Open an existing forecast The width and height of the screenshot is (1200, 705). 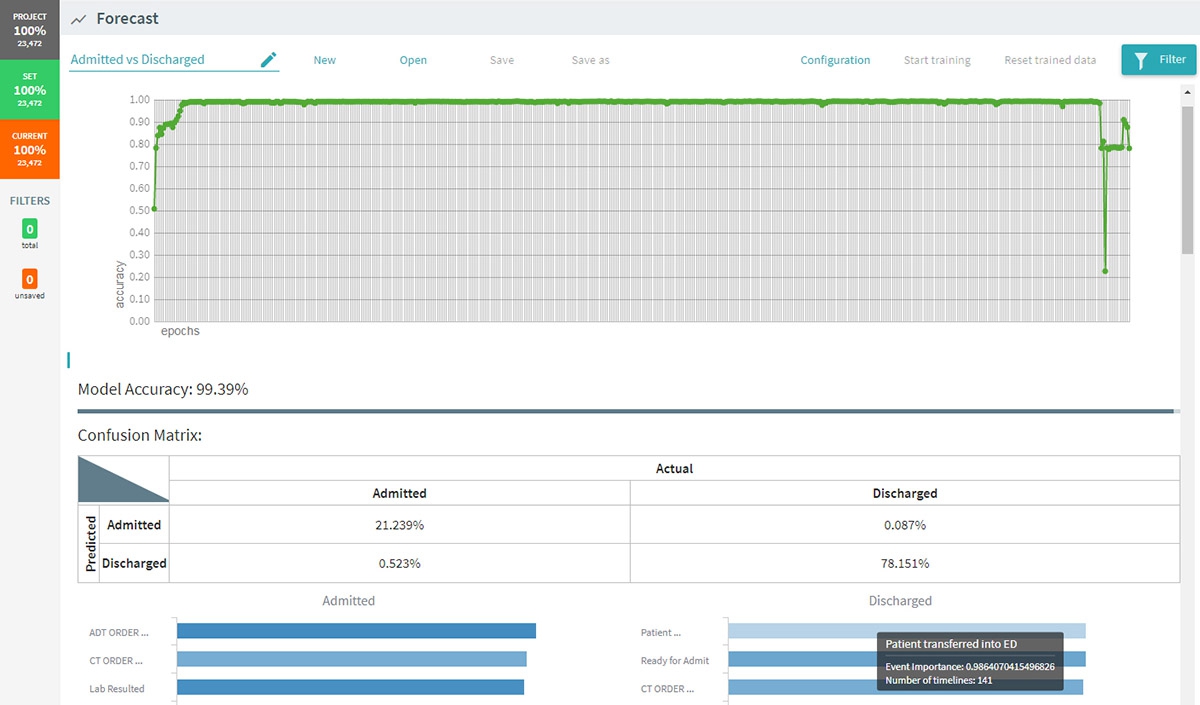tap(413, 60)
